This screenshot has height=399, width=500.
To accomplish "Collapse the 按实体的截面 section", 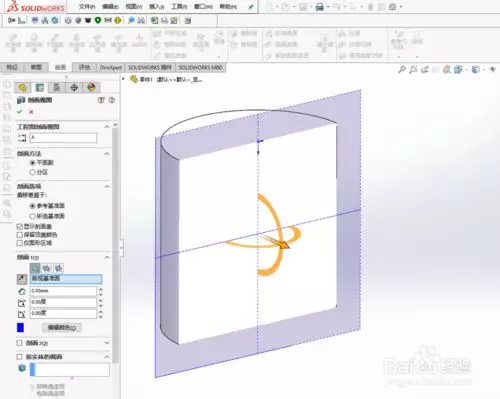I will pos(107,357).
